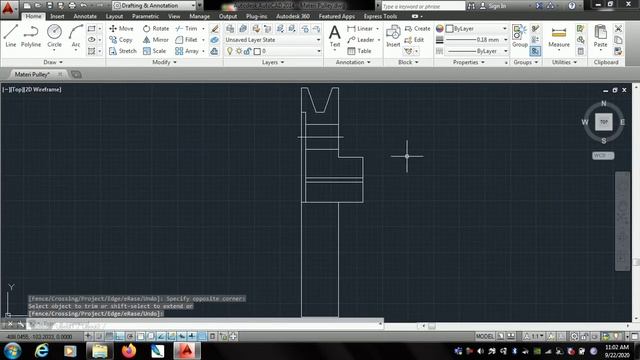This screenshot has width=640, height=360.
Task: Click the Move tool
Action: click(x=121, y=29)
